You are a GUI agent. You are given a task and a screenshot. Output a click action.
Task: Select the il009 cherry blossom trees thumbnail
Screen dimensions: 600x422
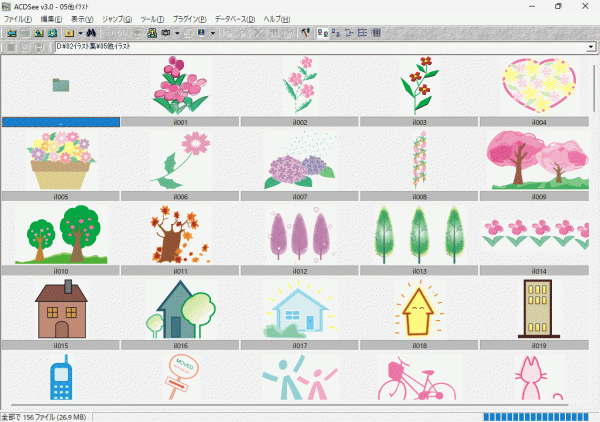click(539, 160)
